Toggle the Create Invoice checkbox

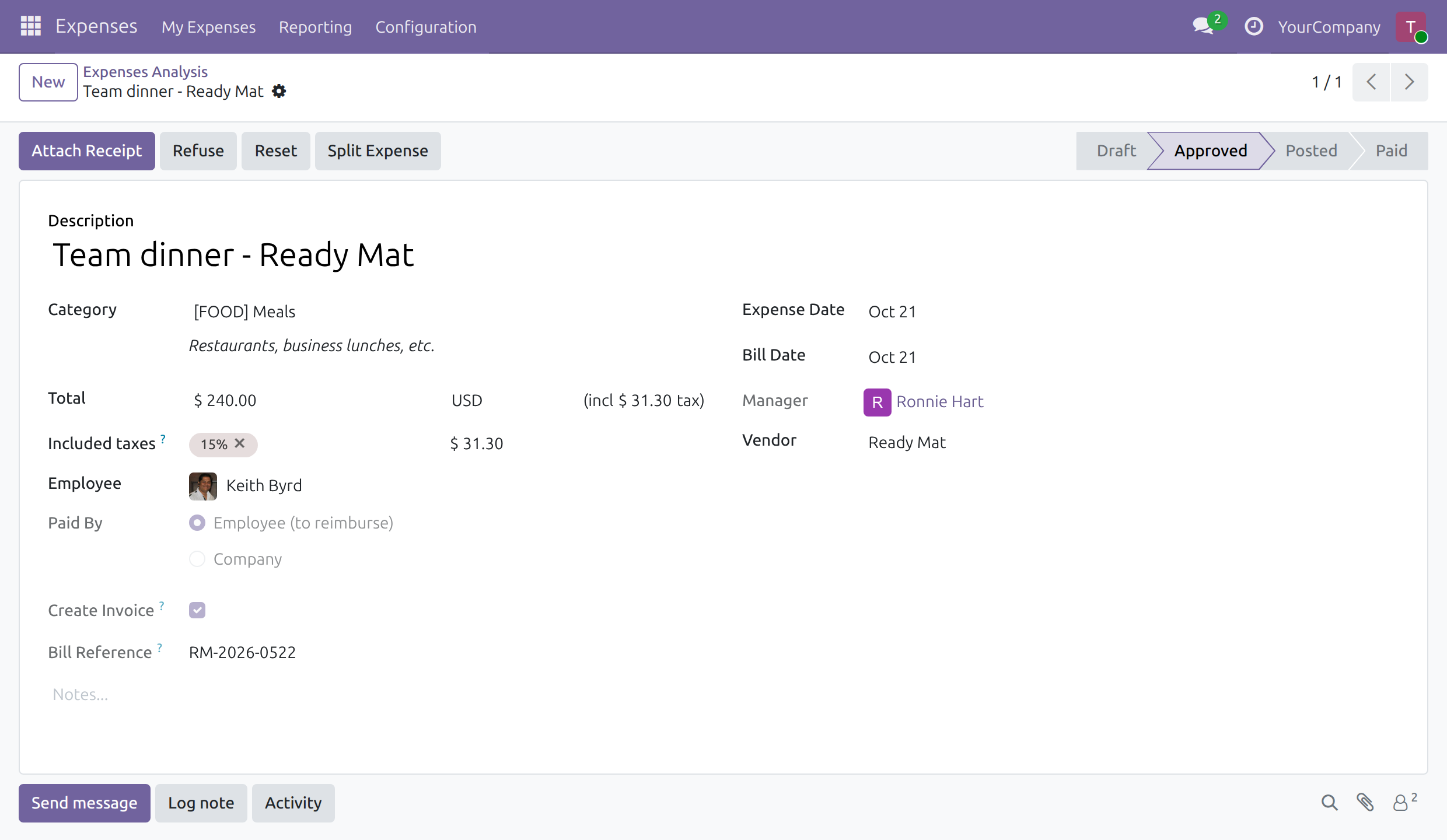click(x=197, y=610)
